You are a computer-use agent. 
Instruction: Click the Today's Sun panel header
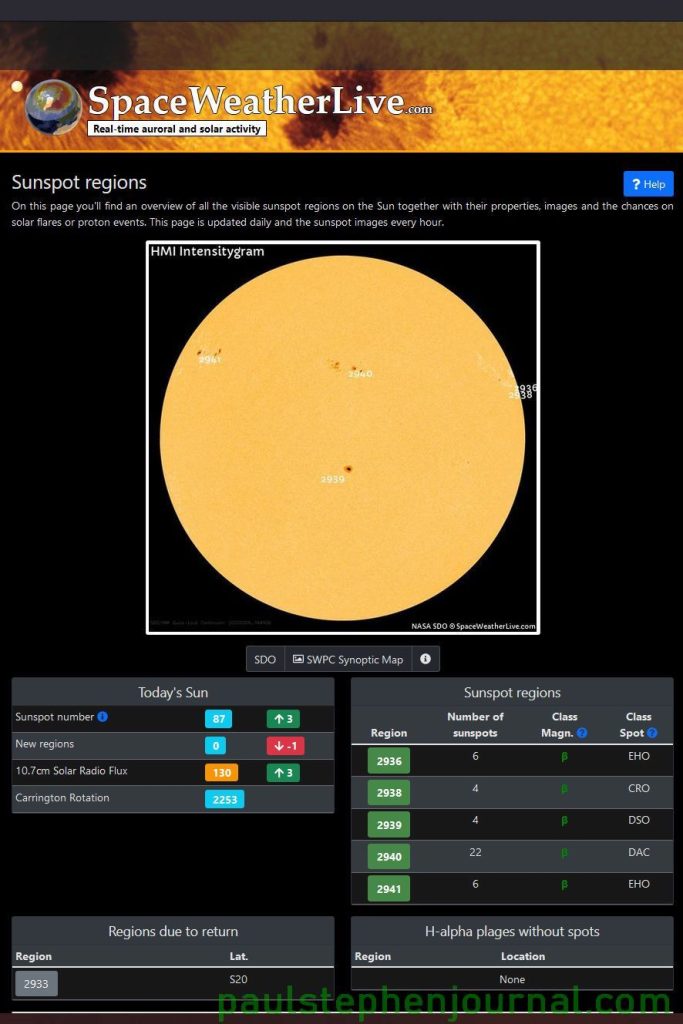click(x=173, y=692)
